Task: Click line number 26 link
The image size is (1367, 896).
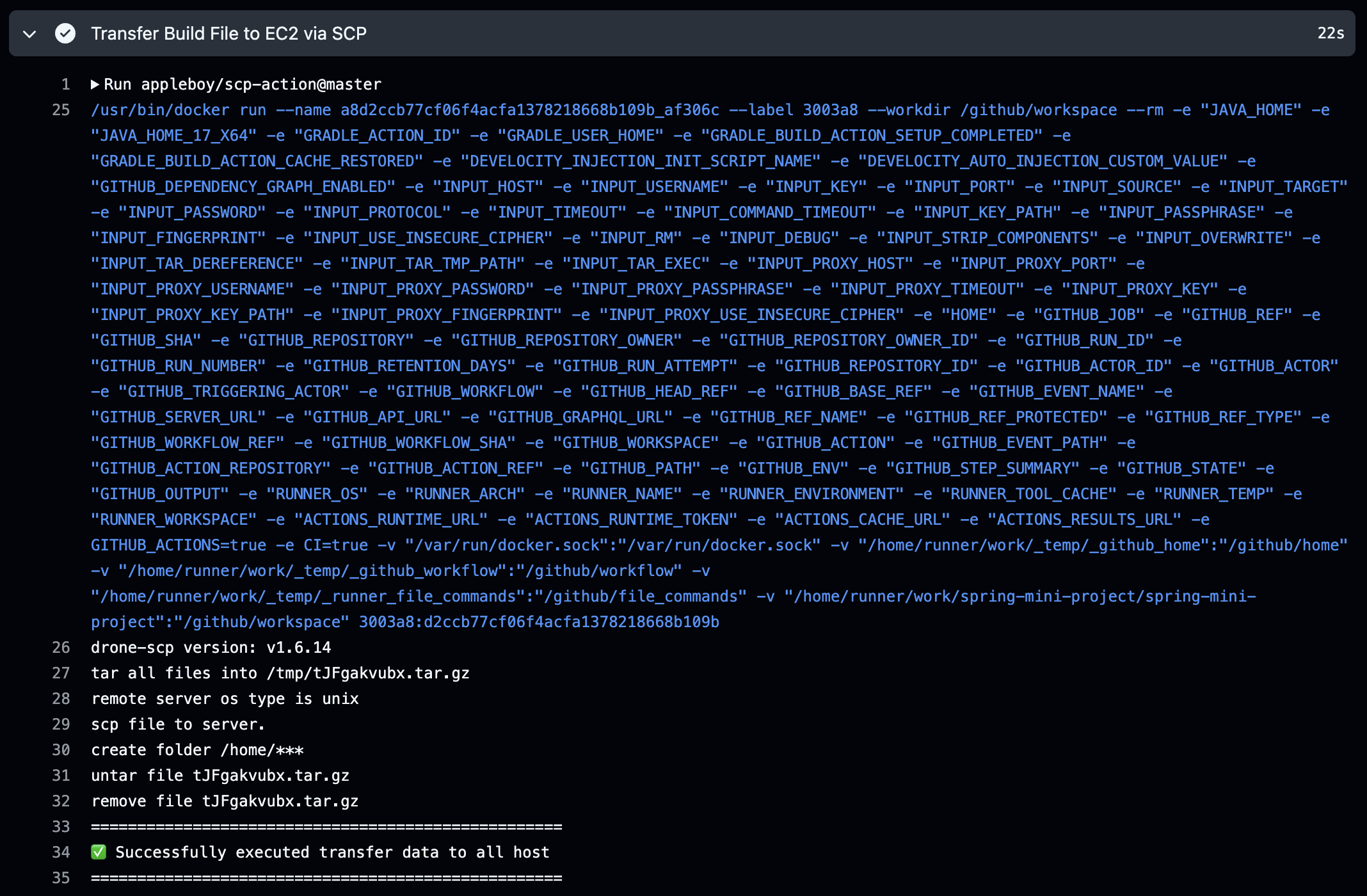Action: [x=61, y=648]
